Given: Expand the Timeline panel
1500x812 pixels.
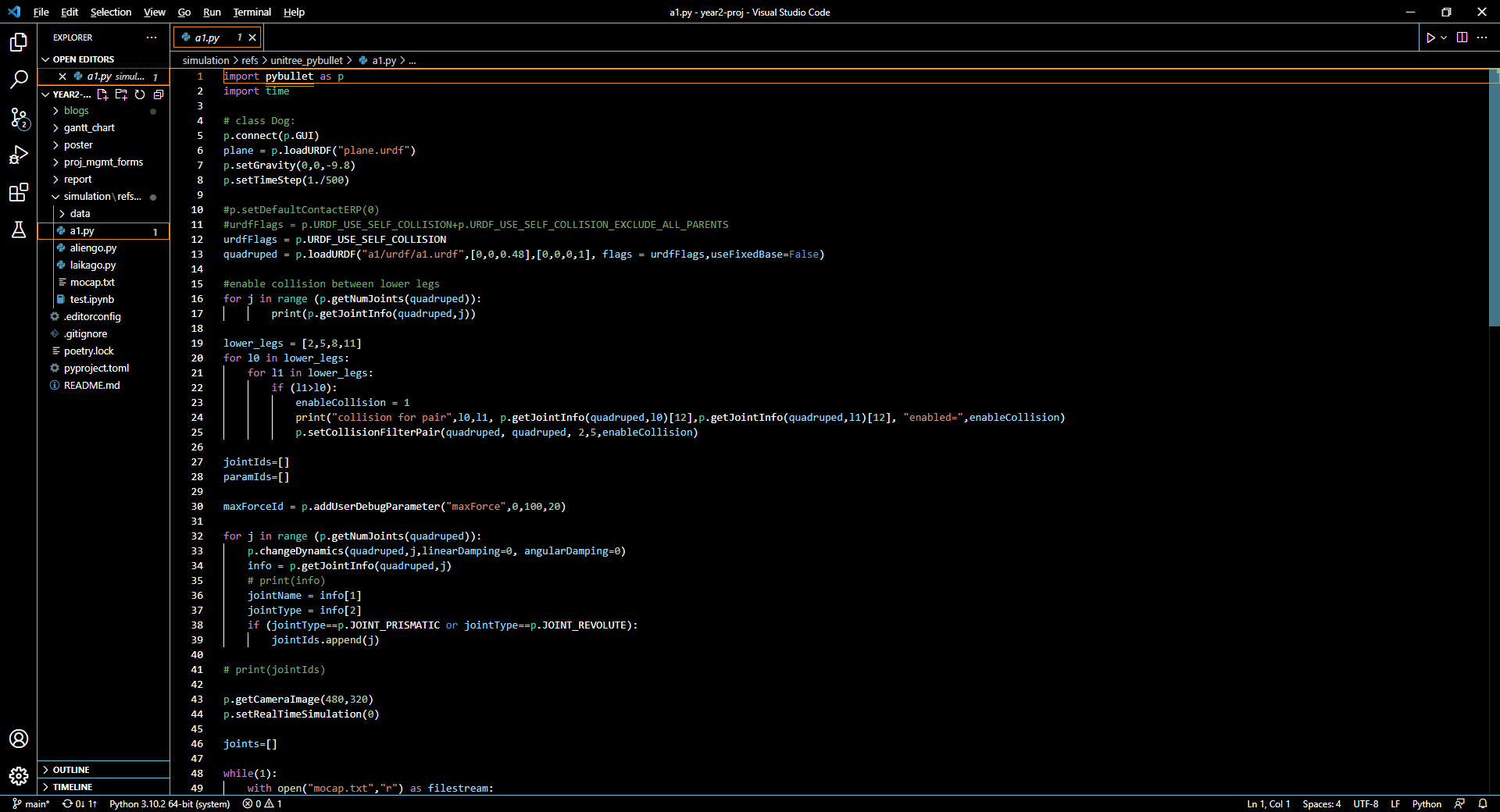Looking at the screenshot, I should 103,787.
